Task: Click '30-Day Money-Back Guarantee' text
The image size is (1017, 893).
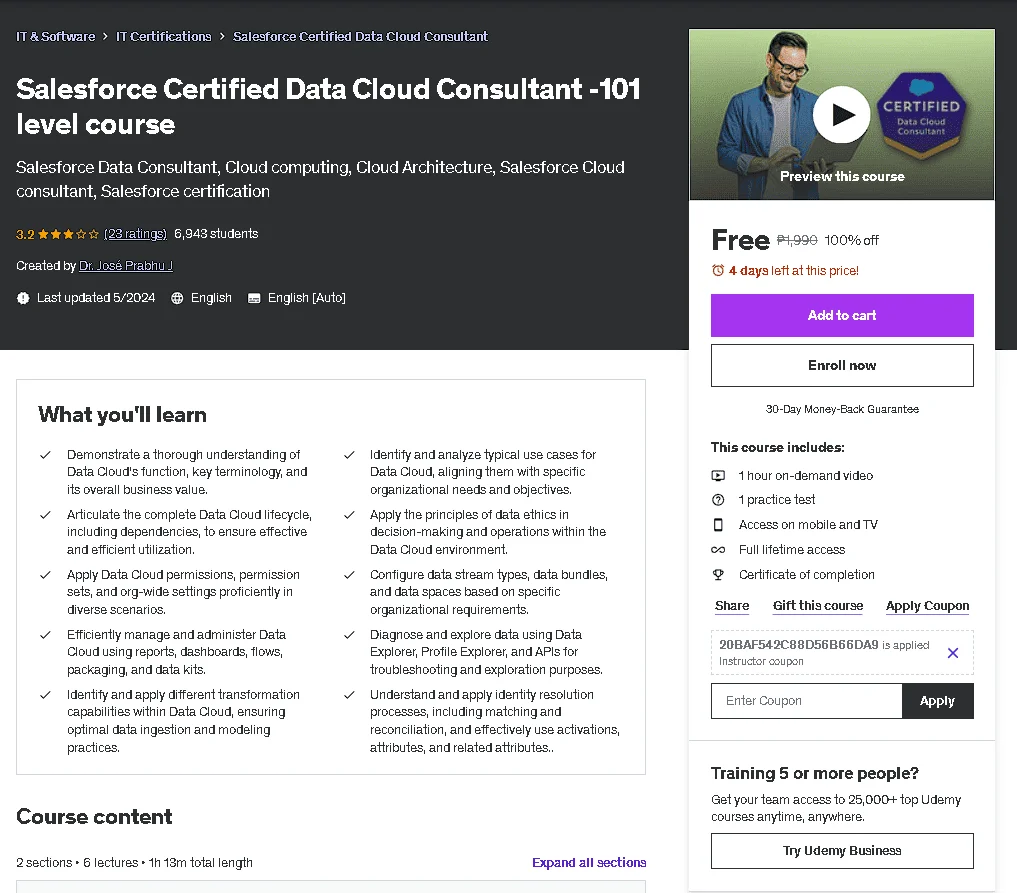Action: pos(842,409)
